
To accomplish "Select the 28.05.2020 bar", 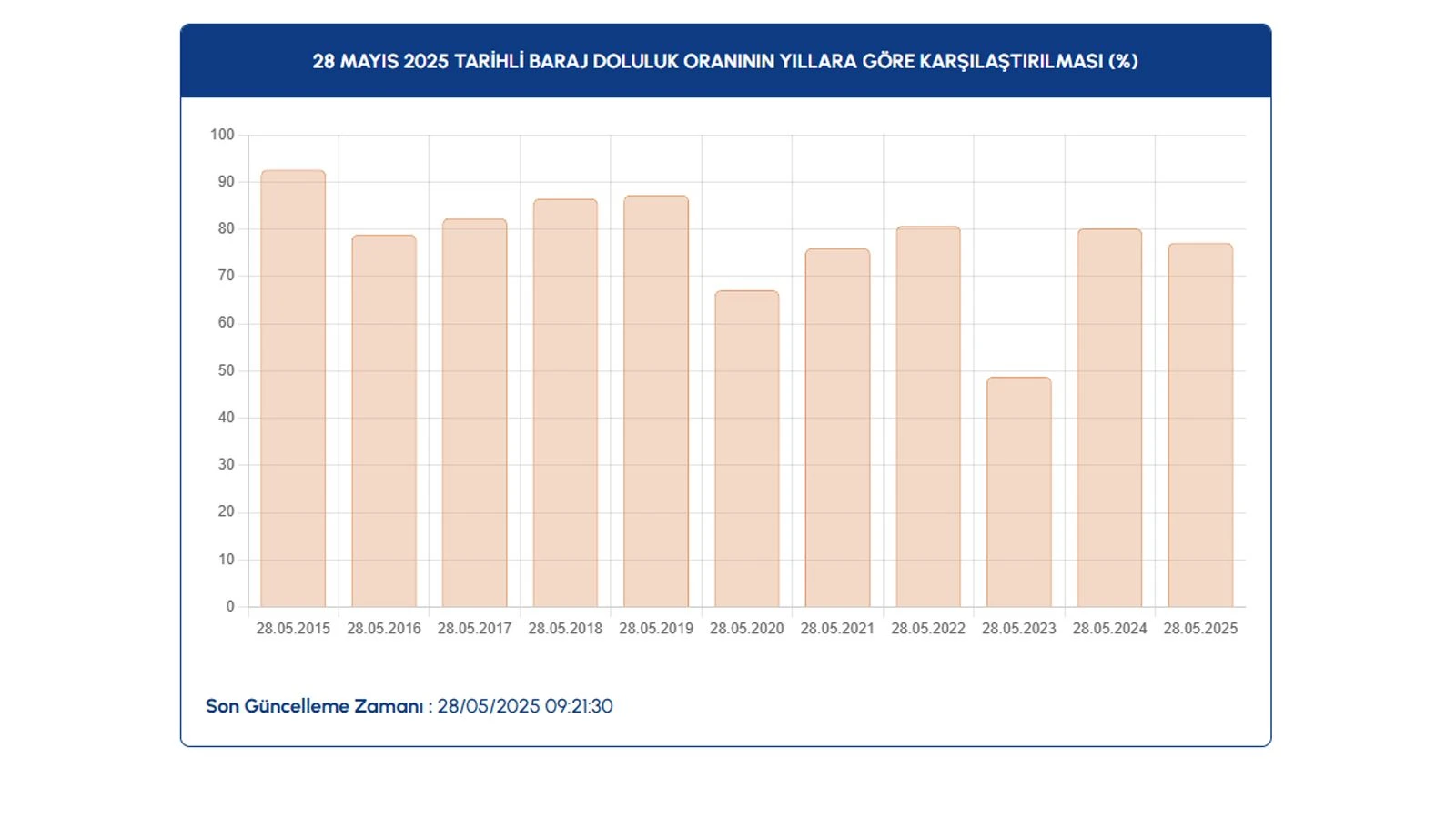I will point(746,450).
